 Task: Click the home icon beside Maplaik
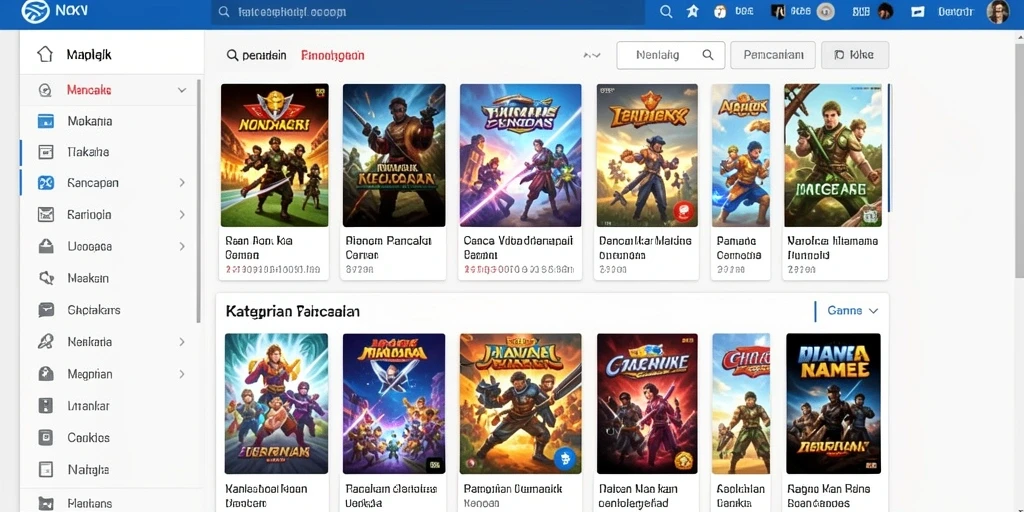(x=45, y=54)
